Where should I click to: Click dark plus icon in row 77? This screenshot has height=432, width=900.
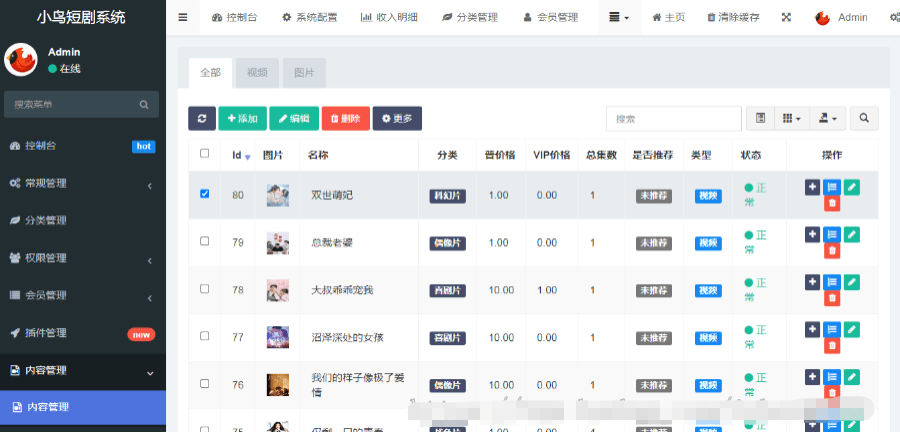(x=812, y=329)
